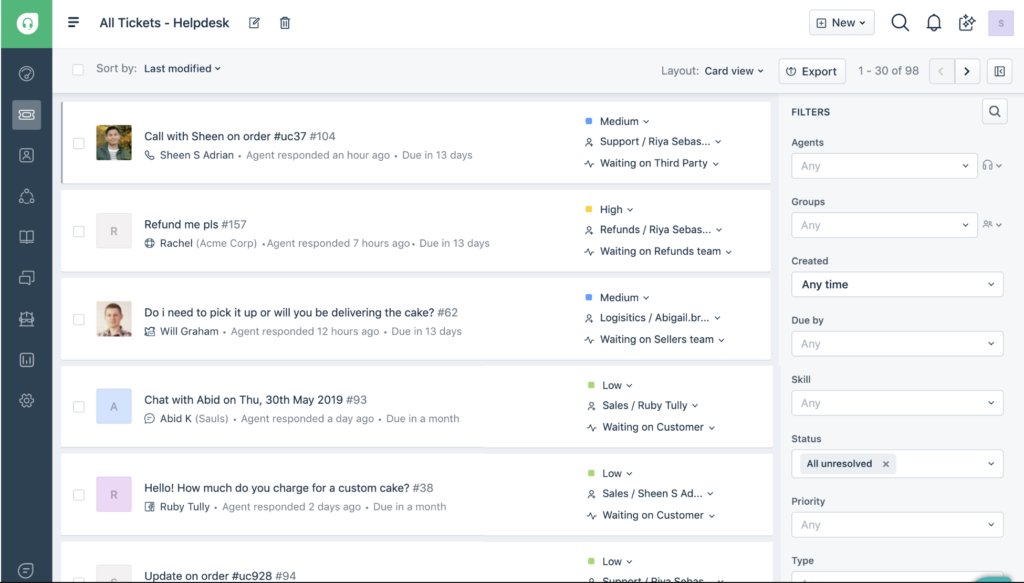Open ticket Chat with Abid on Thu
This screenshot has width=1024, height=583.
point(255,400)
